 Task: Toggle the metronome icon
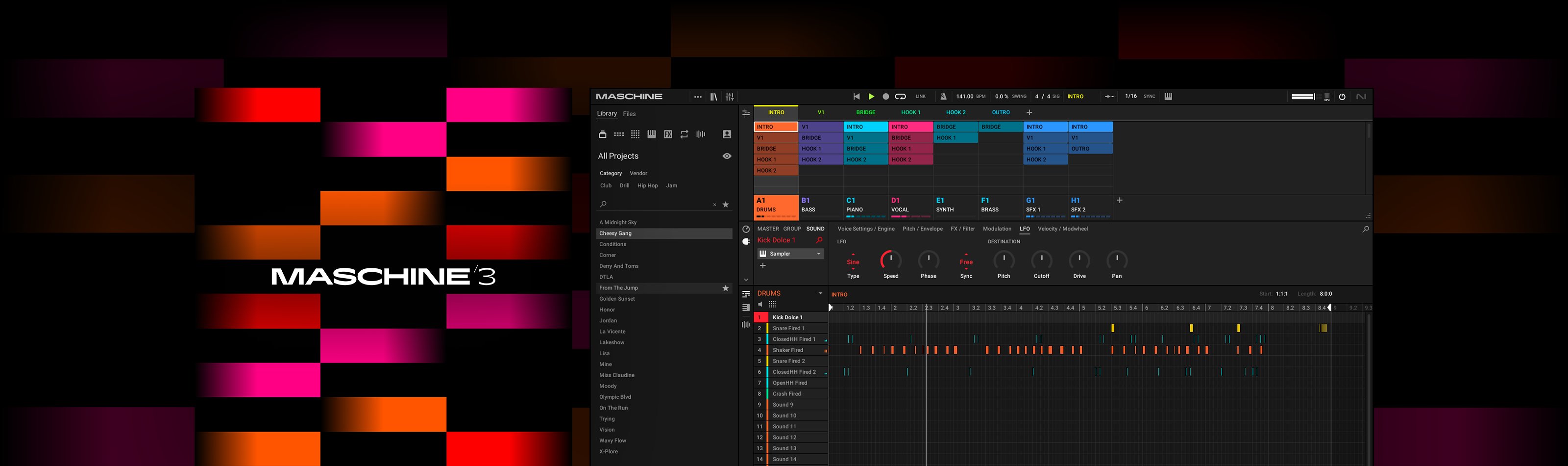pos(943,97)
